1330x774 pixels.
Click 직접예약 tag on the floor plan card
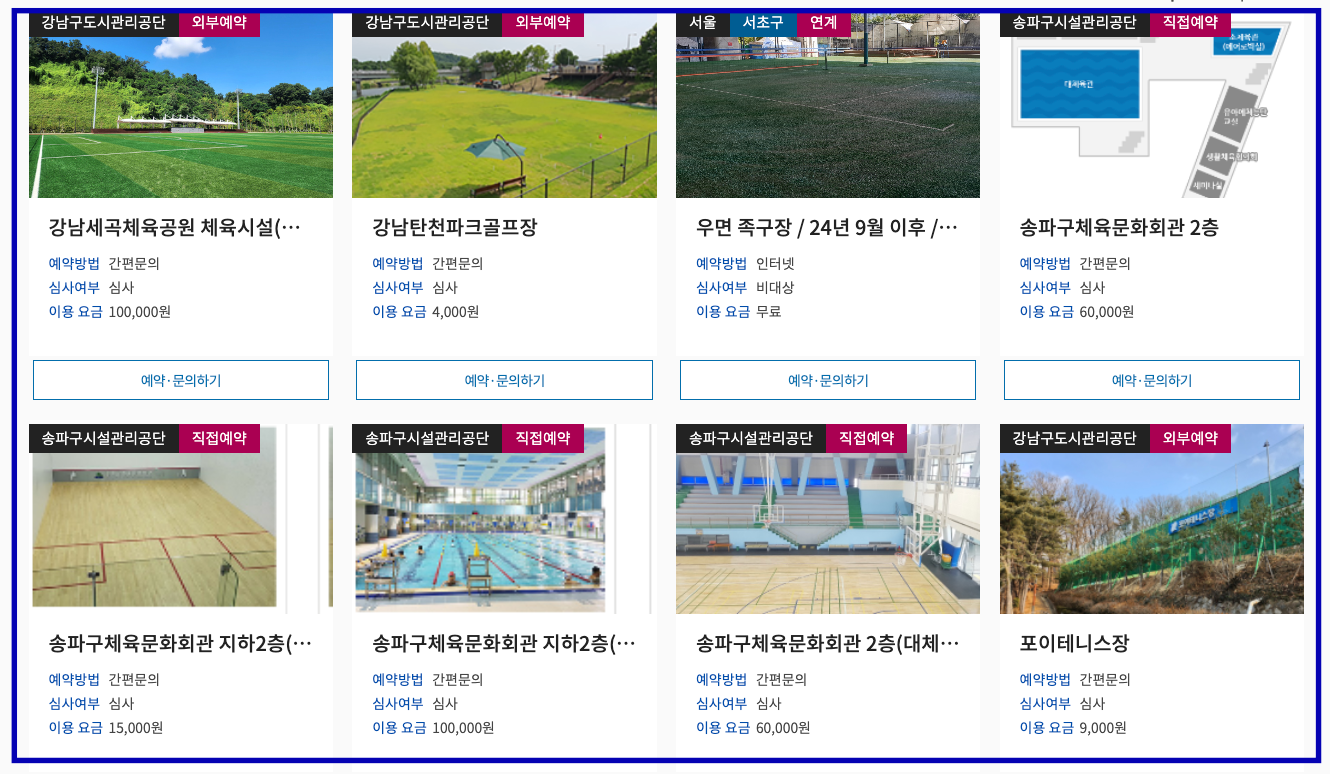[1190, 22]
